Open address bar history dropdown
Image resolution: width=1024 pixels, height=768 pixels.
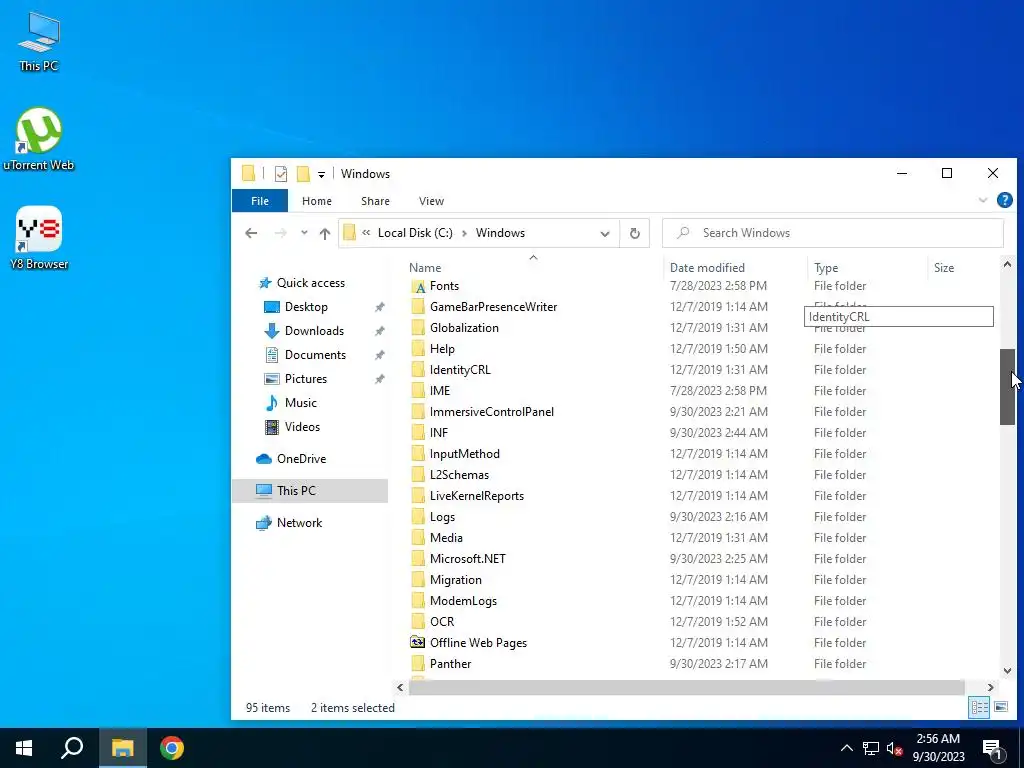coord(605,234)
